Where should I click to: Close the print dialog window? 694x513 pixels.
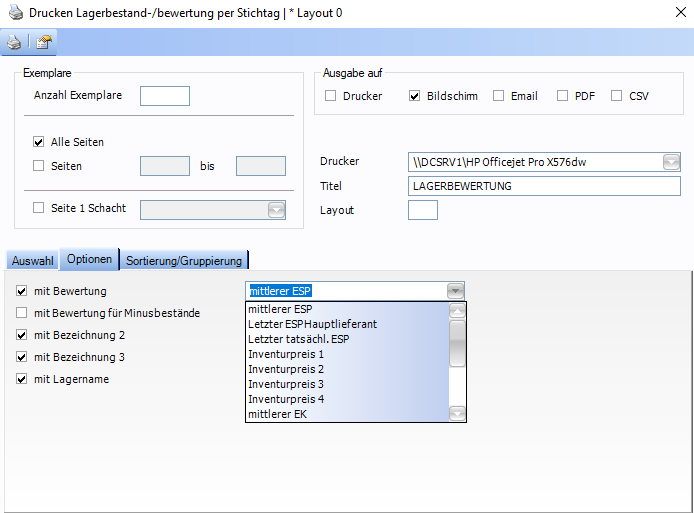click(669, 13)
